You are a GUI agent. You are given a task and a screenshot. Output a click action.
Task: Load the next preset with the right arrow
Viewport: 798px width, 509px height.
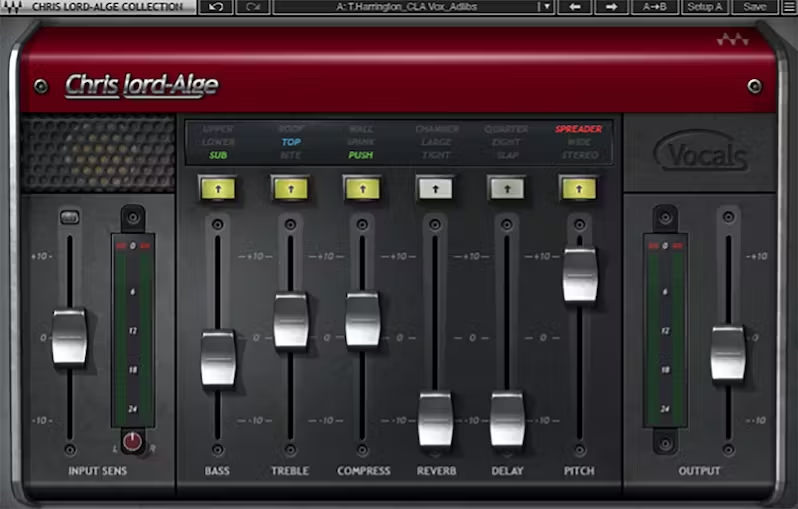[x=611, y=7]
